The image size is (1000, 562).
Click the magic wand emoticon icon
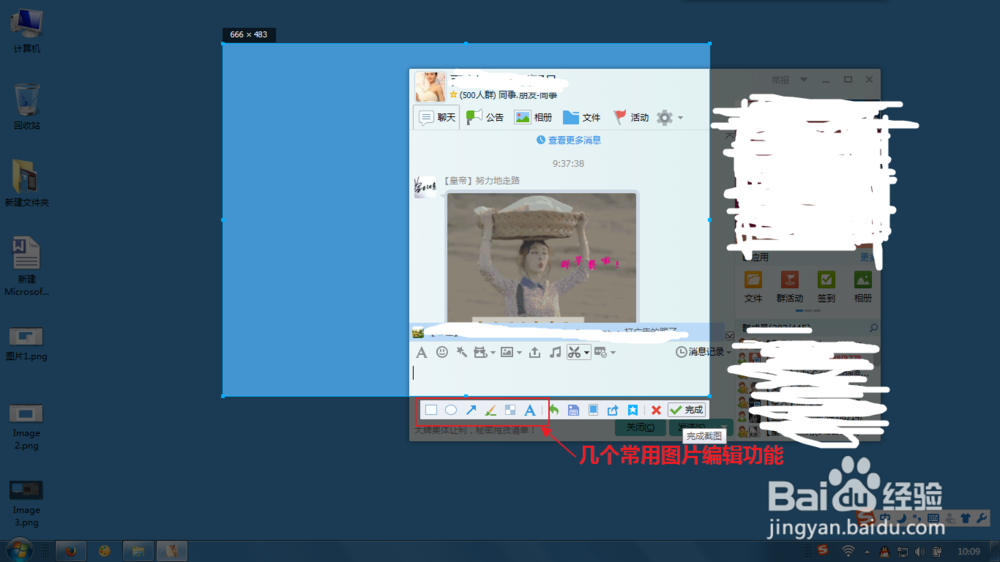click(x=461, y=352)
